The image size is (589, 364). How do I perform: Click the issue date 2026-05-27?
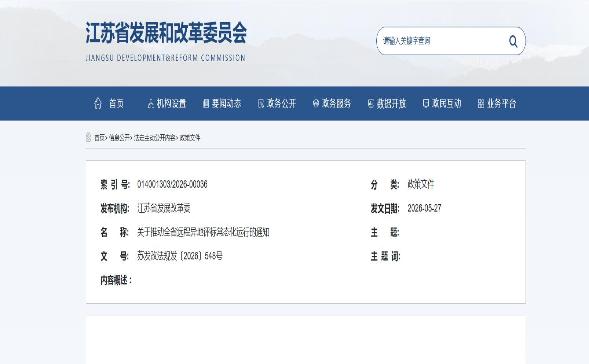tap(424, 208)
